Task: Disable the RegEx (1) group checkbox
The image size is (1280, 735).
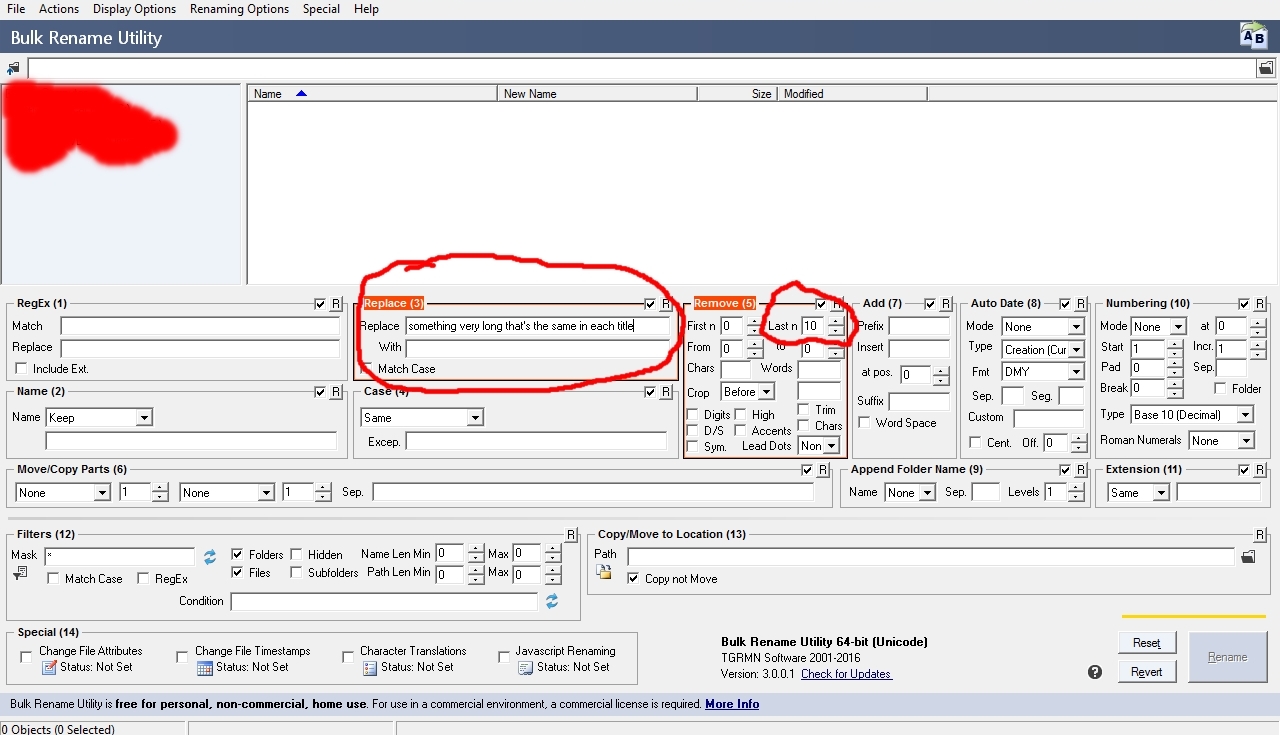Action: [x=320, y=304]
